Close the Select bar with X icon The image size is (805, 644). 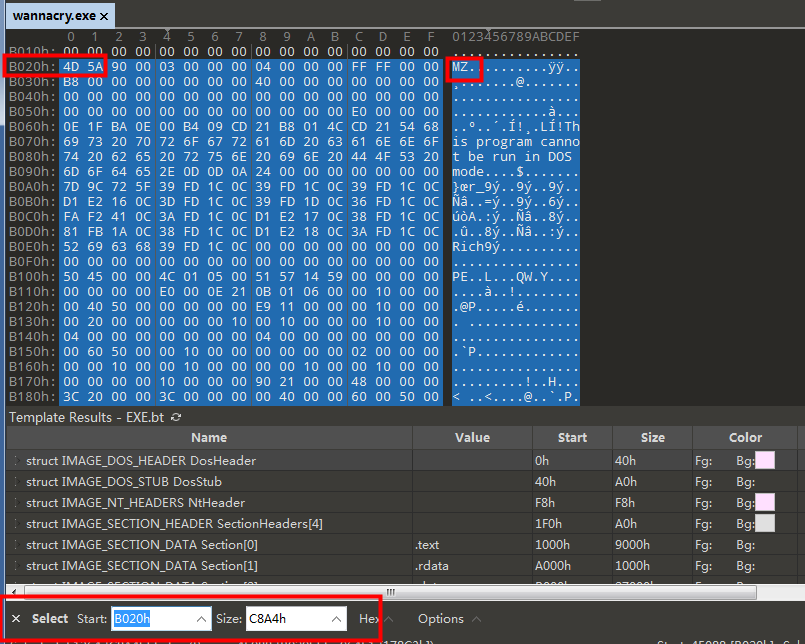(16, 618)
